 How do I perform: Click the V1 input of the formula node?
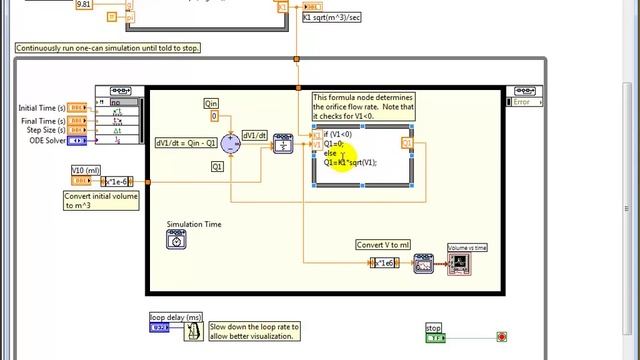(317, 144)
